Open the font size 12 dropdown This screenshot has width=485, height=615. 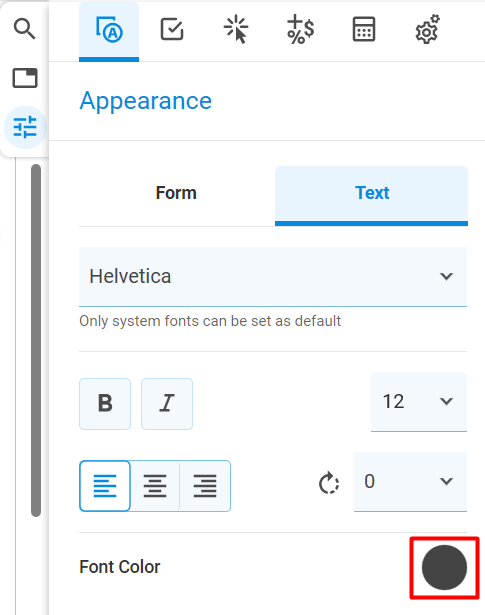tap(419, 402)
